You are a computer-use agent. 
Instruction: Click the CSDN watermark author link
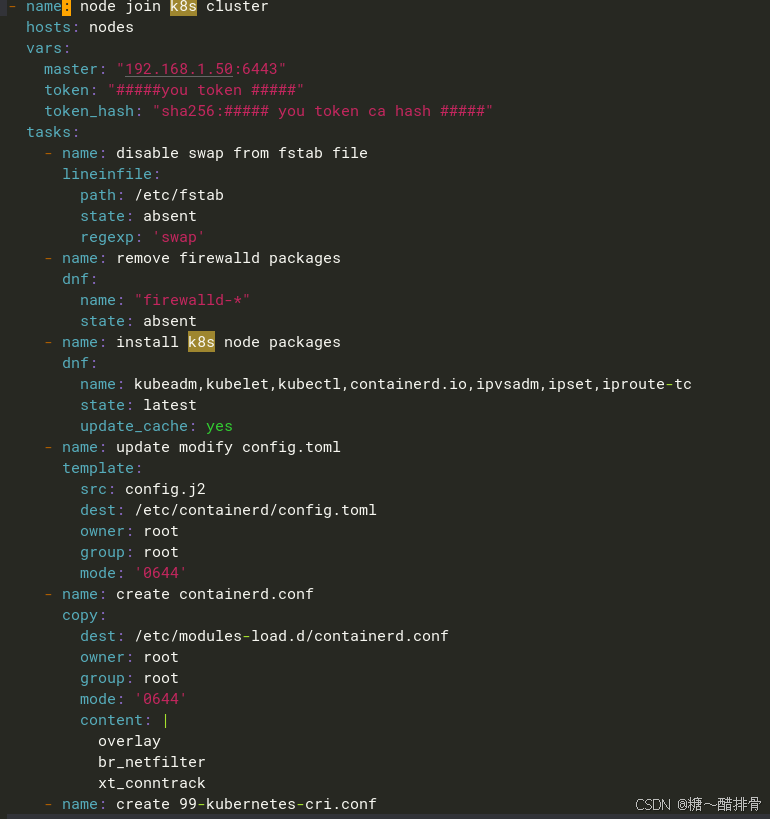pos(698,804)
